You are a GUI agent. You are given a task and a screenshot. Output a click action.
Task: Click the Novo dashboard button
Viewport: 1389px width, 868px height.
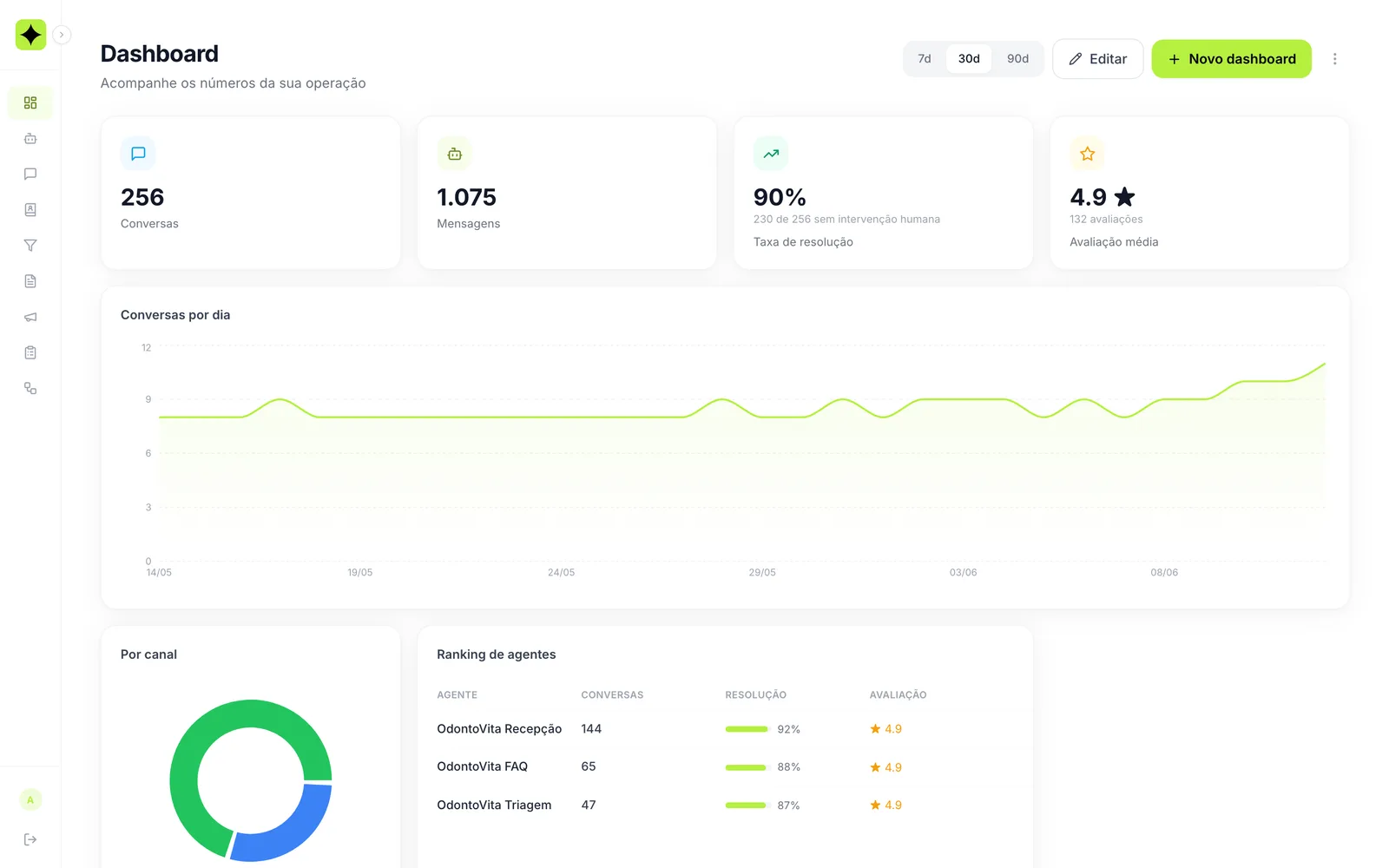tap(1231, 59)
